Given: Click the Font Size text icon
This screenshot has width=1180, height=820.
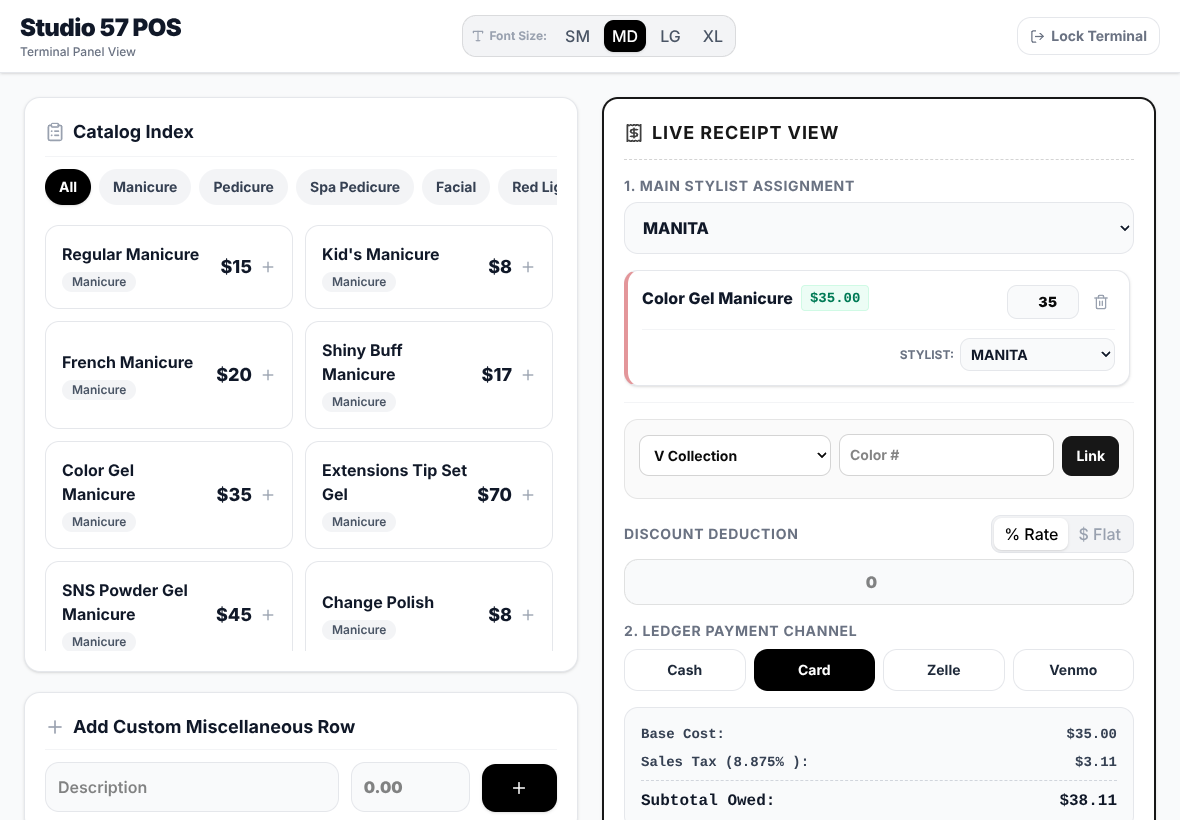Looking at the screenshot, I should (478, 36).
